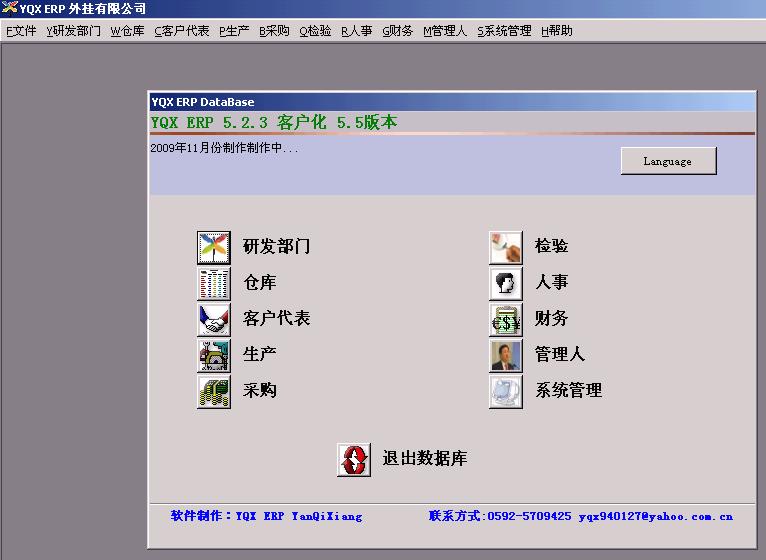Open the 检验 inspection icon
766x560 pixels.
(506, 247)
